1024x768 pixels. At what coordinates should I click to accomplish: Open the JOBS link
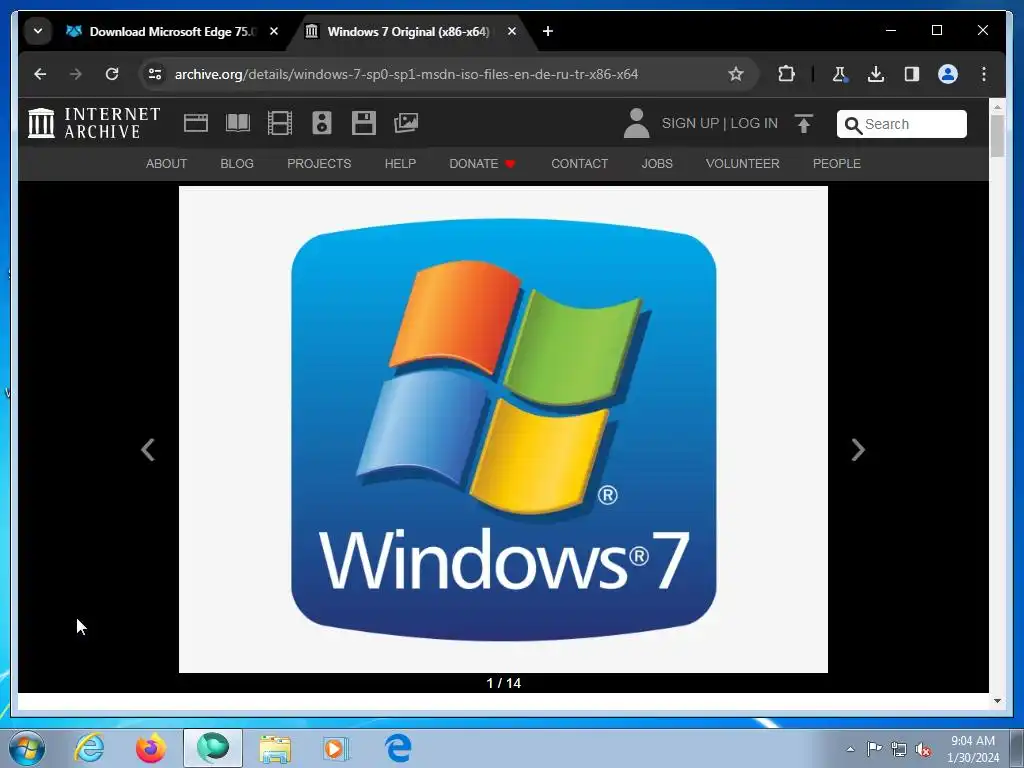657,163
